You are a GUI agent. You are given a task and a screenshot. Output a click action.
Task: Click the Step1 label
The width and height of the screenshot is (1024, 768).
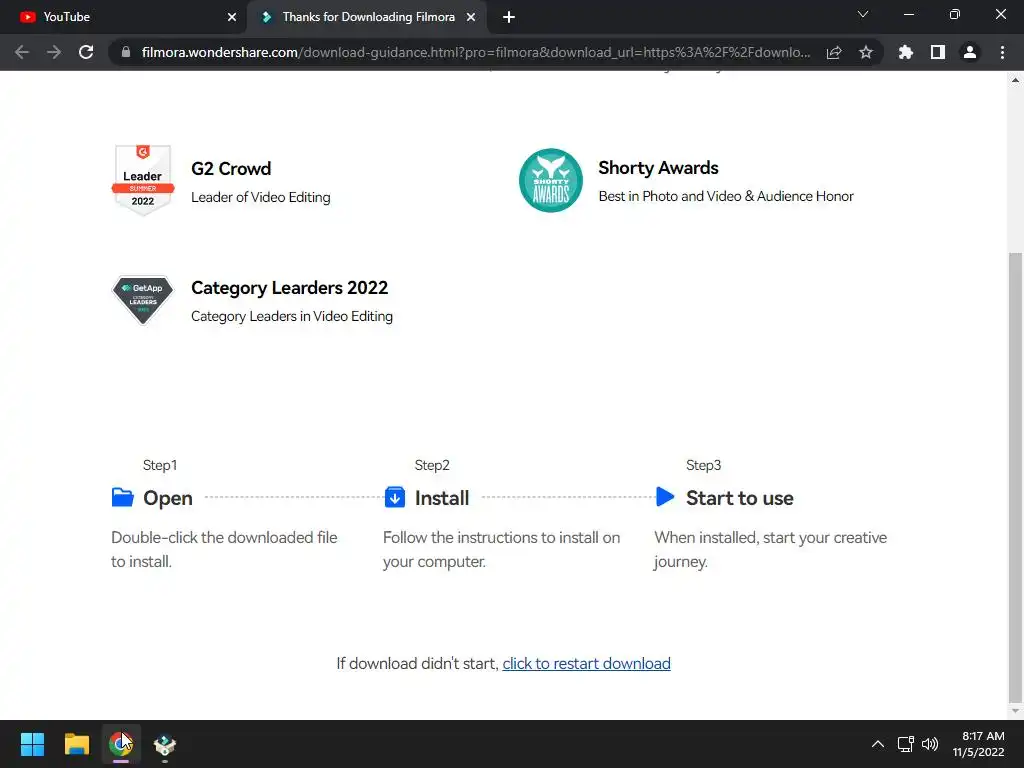(x=160, y=465)
